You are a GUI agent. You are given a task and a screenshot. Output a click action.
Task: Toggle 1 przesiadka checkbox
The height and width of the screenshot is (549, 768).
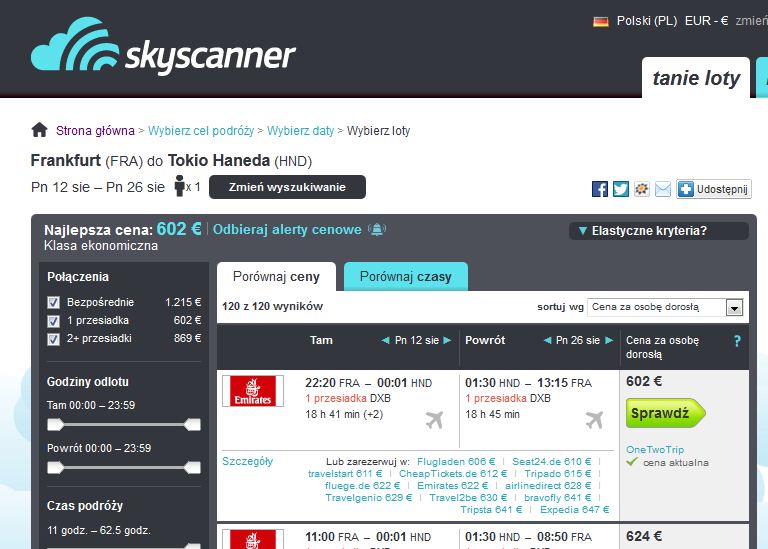click(x=53, y=321)
